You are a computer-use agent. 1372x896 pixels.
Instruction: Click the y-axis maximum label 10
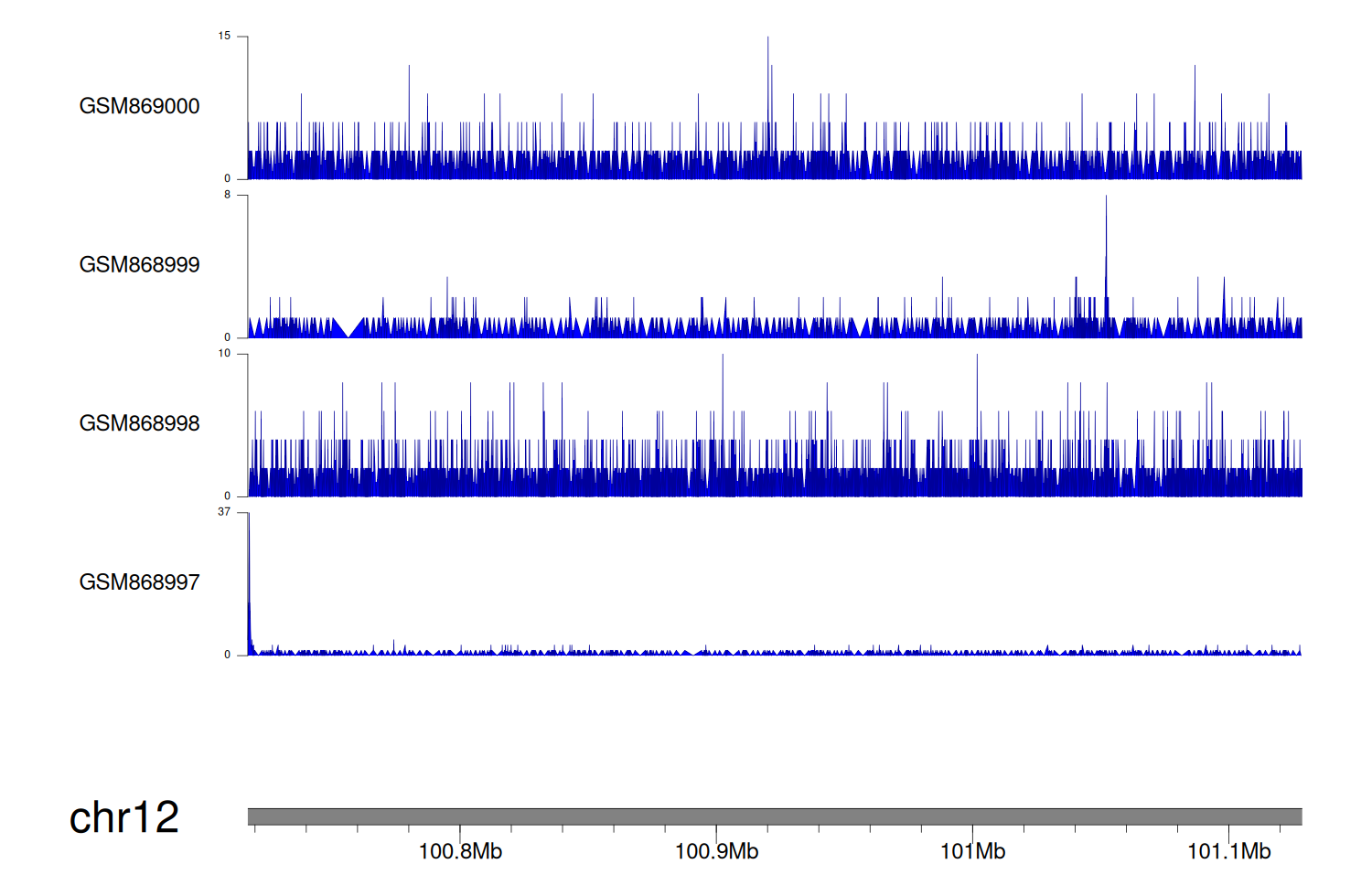click(224, 354)
